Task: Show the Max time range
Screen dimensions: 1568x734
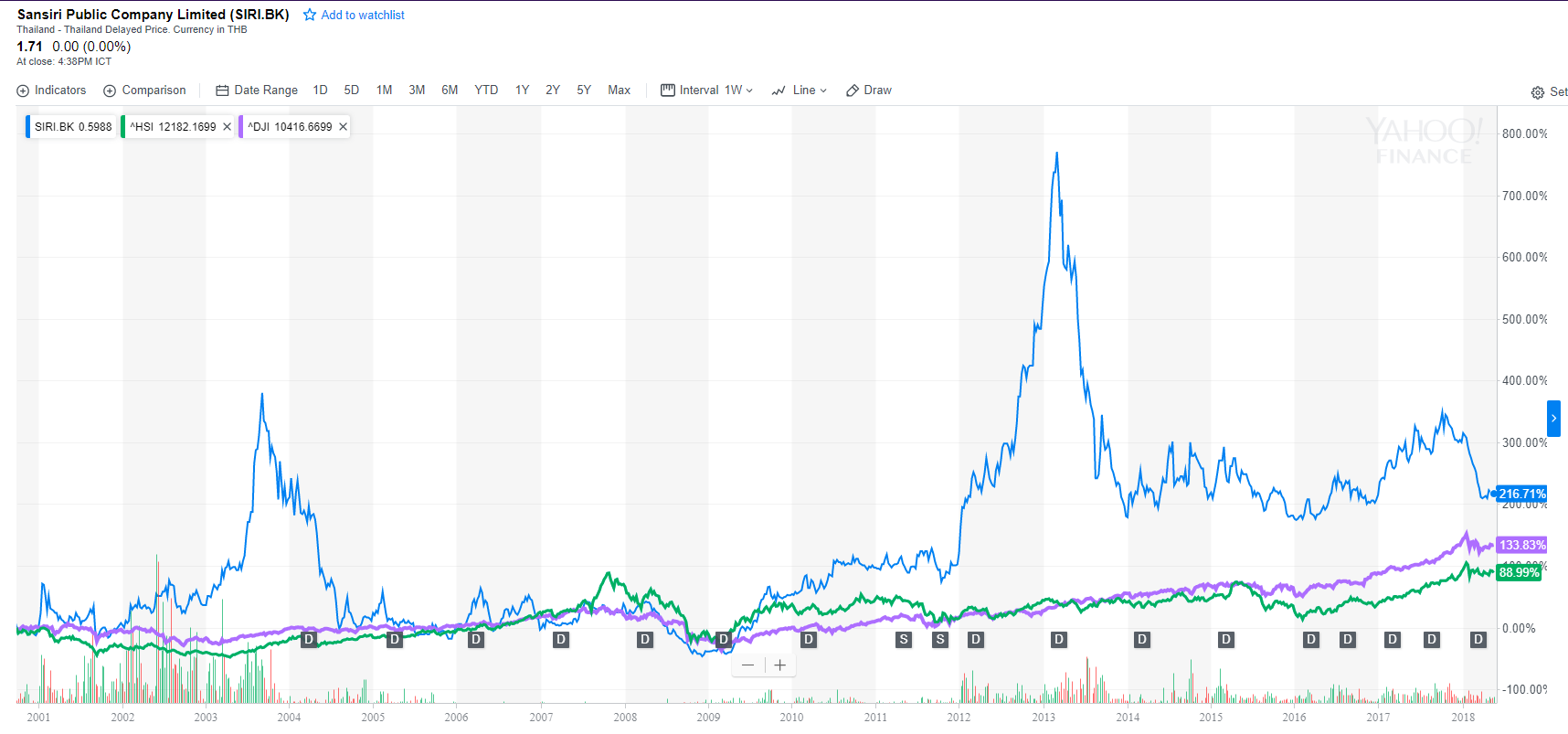Action: point(620,90)
